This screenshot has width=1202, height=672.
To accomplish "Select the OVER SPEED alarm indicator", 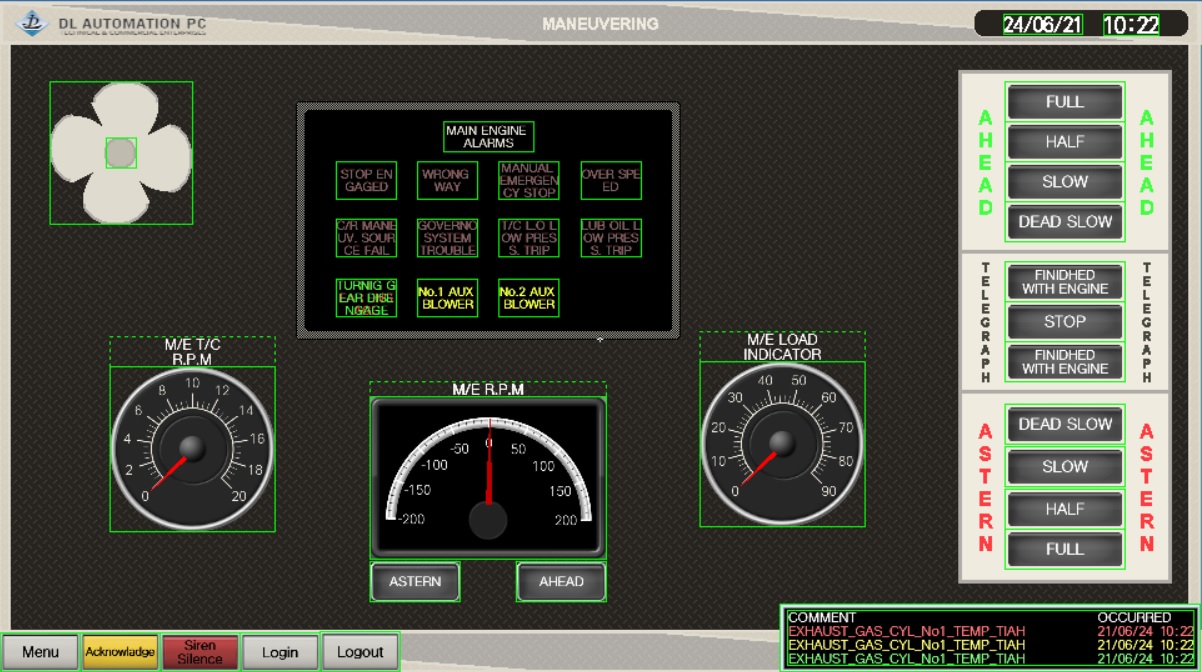I will [x=610, y=181].
